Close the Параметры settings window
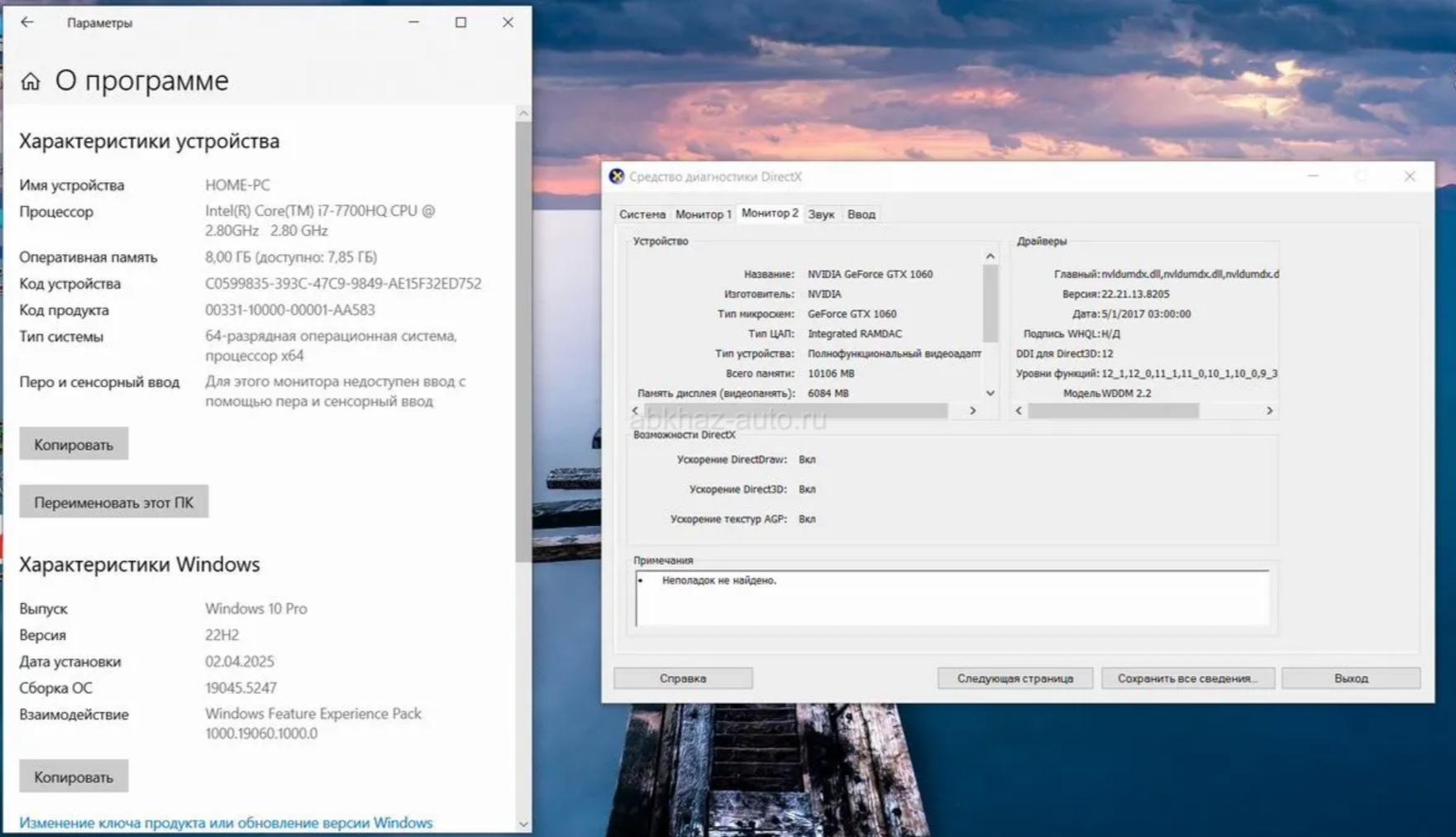The width and height of the screenshot is (1456, 837). 508,22
